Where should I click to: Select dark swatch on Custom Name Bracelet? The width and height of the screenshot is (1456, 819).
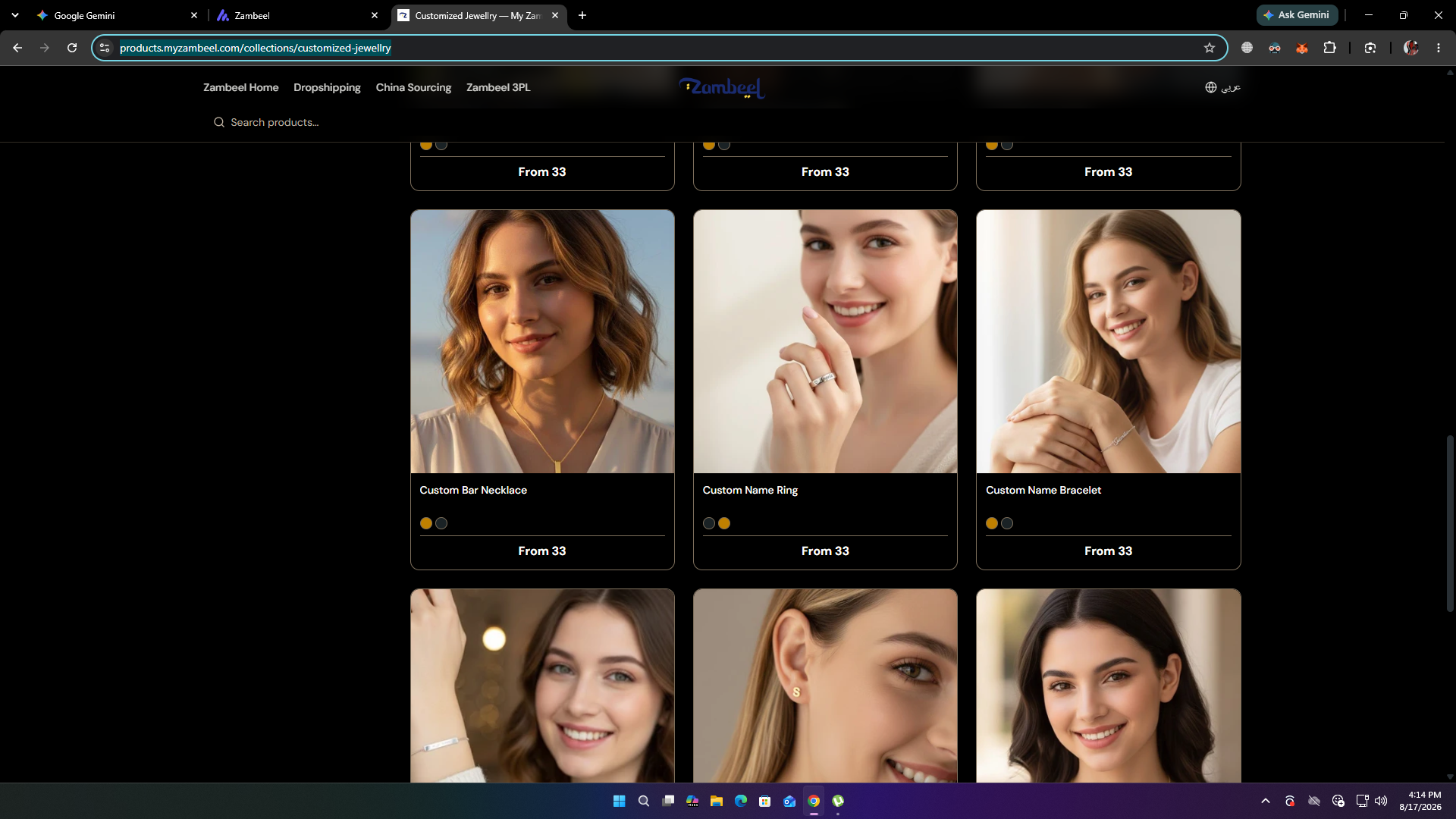[1007, 523]
